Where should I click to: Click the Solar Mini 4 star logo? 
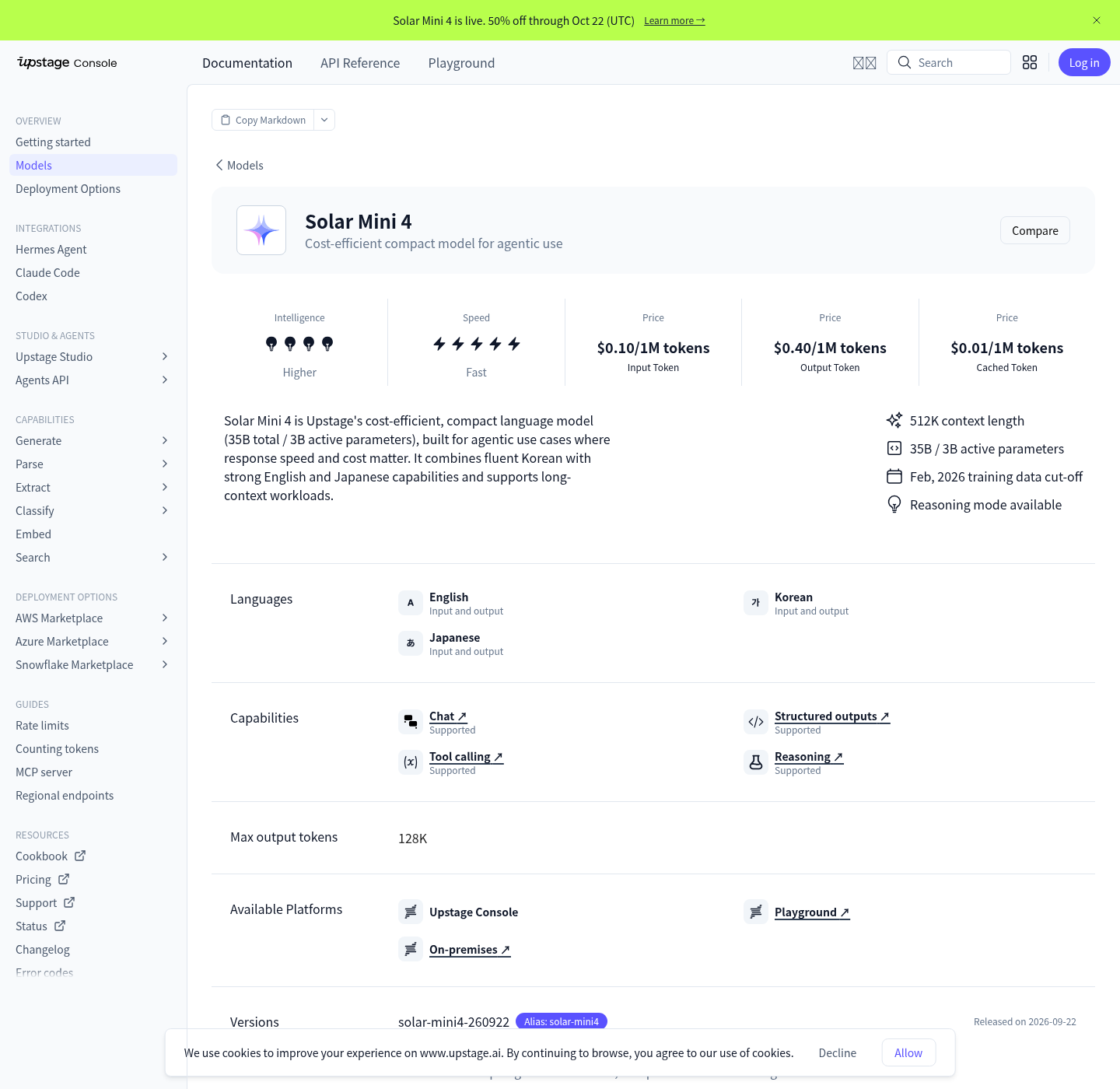point(261,230)
